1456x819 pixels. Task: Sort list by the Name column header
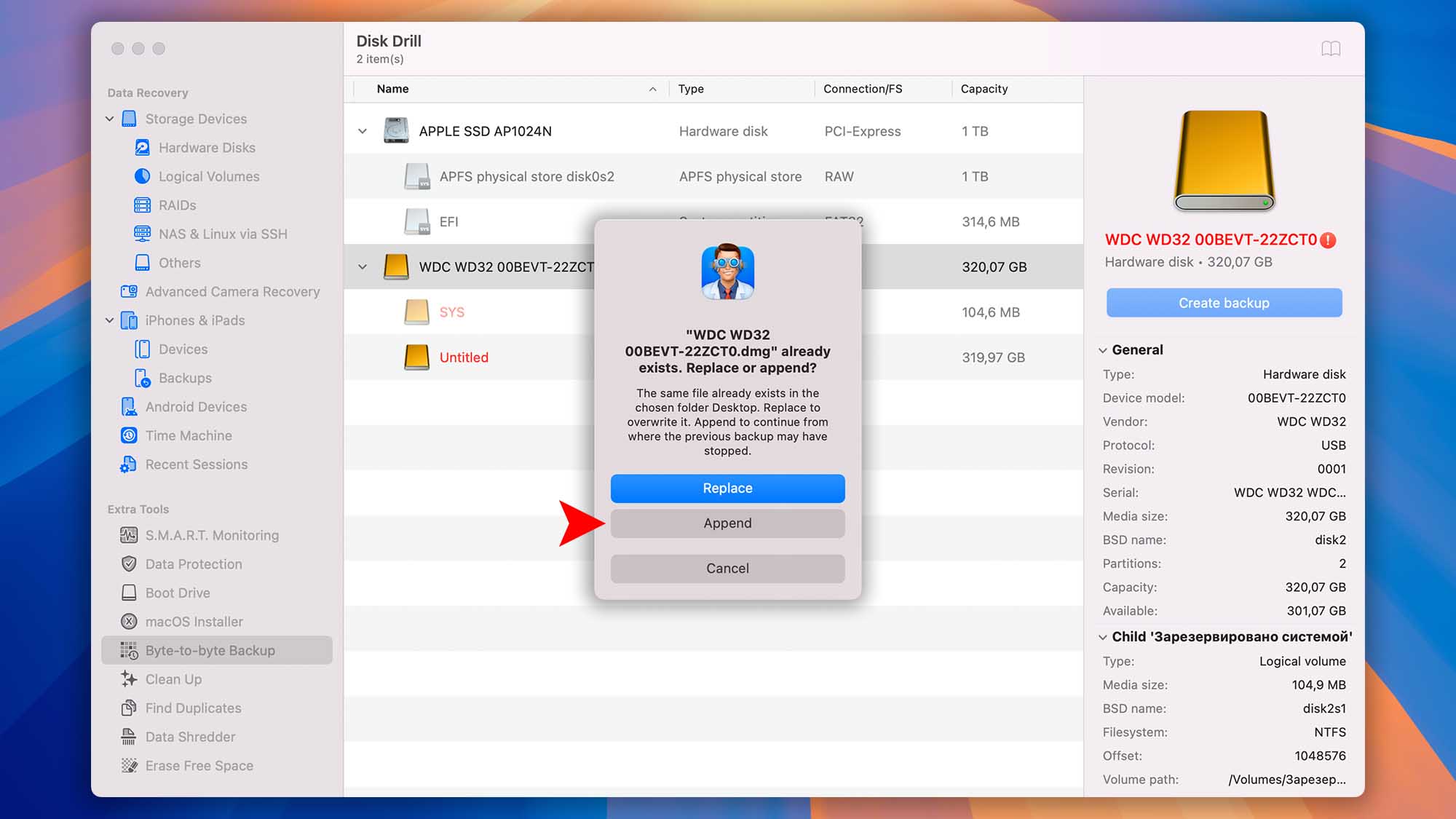393,89
